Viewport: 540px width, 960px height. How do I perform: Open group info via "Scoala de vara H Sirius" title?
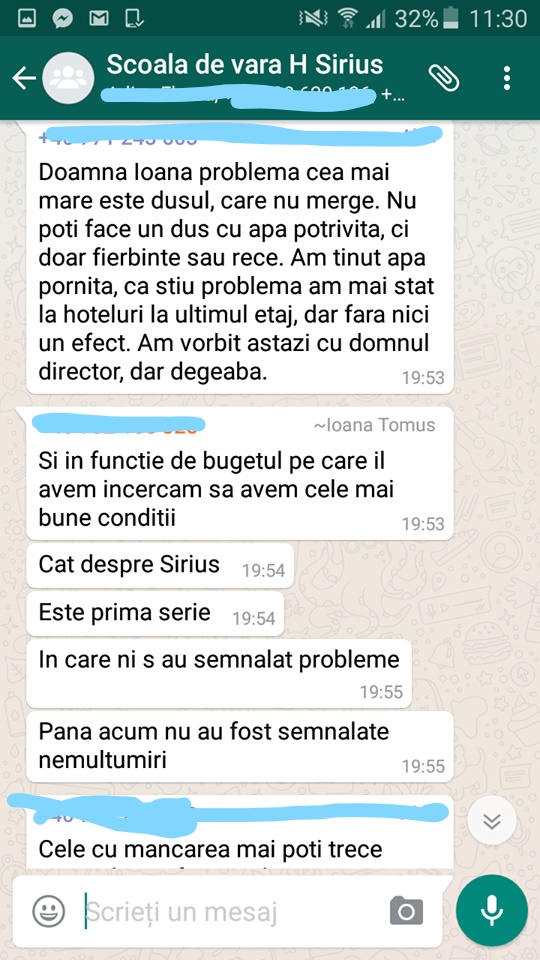(245, 64)
